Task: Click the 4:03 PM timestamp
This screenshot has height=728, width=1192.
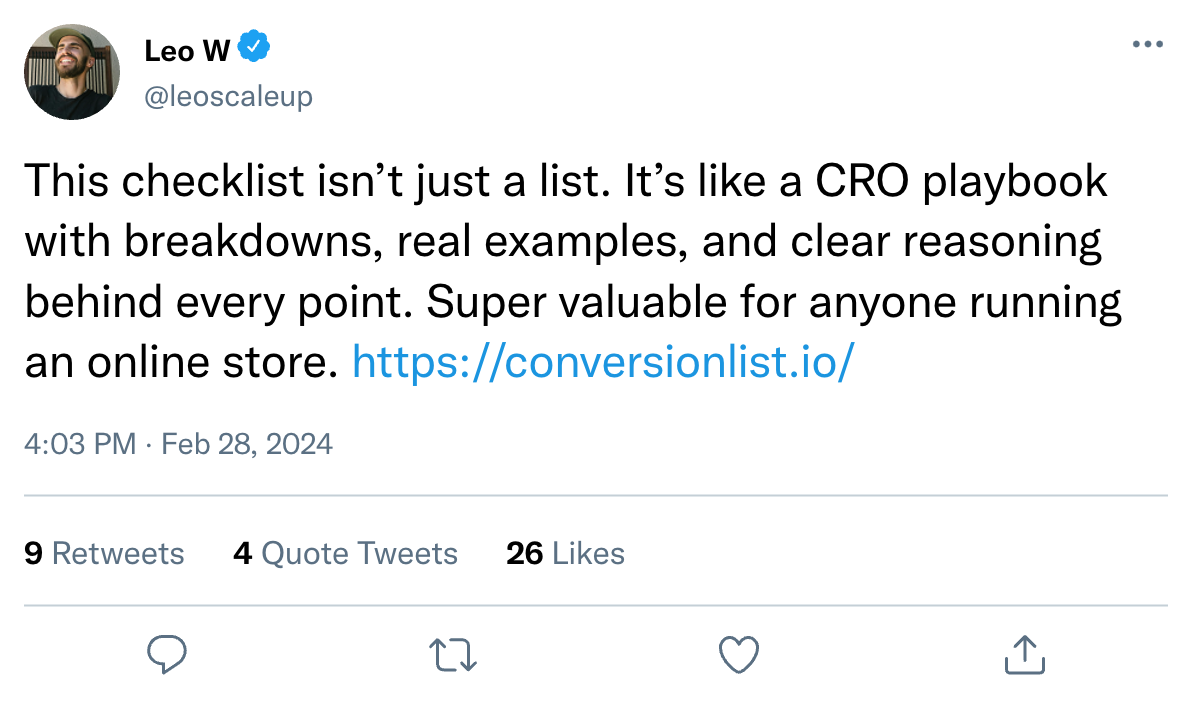Action: coord(80,443)
